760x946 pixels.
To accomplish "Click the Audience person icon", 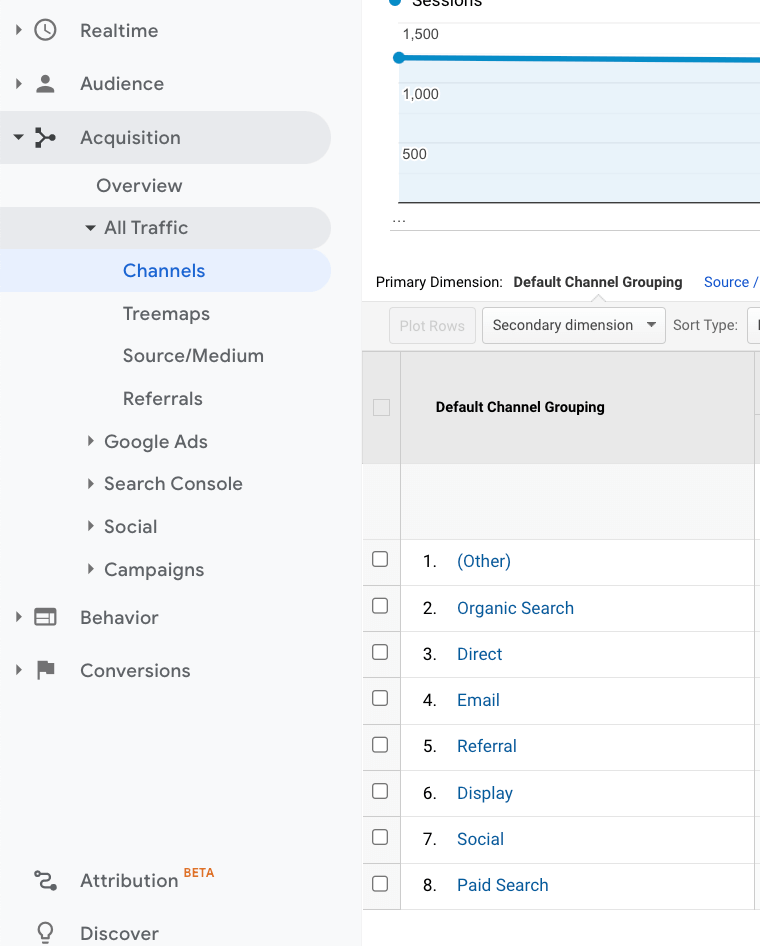I will [45, 84].
